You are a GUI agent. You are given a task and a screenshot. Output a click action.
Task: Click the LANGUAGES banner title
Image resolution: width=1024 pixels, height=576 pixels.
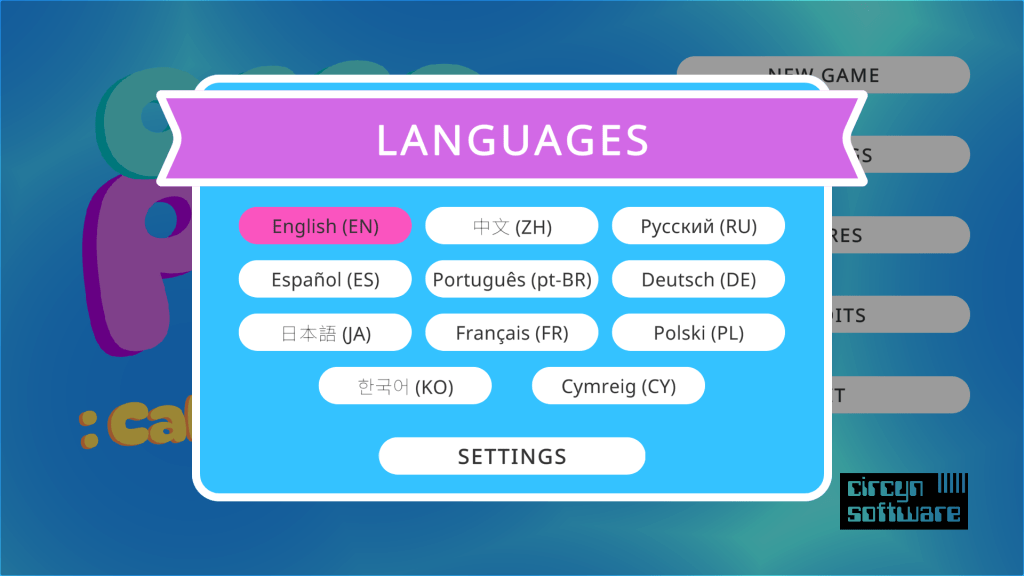click(512, 140)
